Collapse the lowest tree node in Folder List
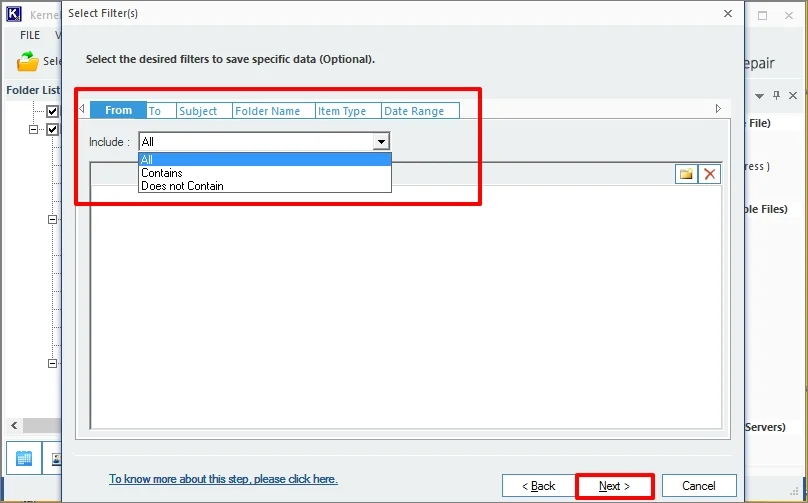This screenshot has width=808, height=503. [x=53, y=363]
